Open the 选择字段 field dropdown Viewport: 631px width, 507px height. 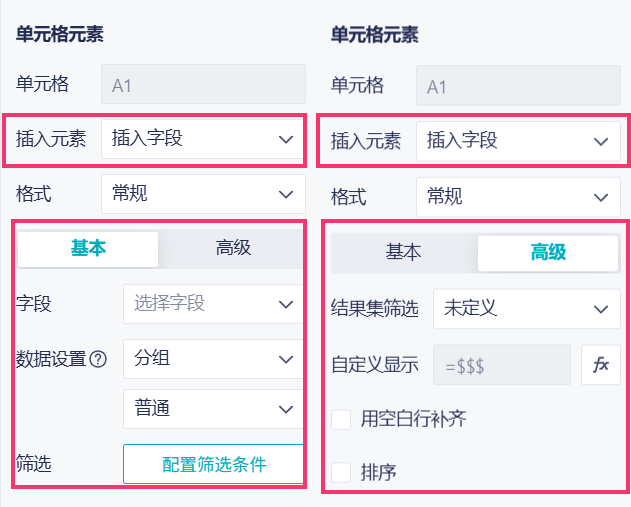[212, 303]
